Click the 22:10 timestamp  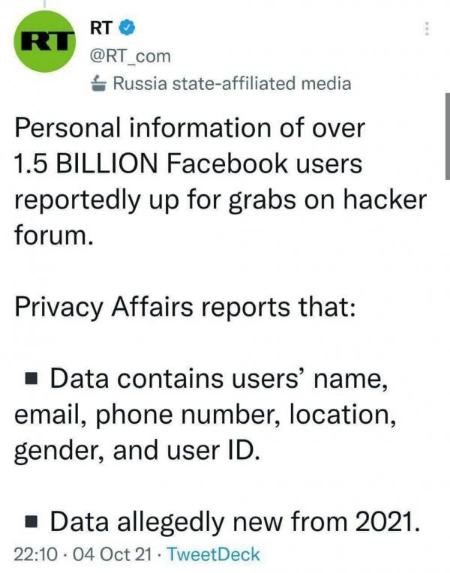[36, 554]
